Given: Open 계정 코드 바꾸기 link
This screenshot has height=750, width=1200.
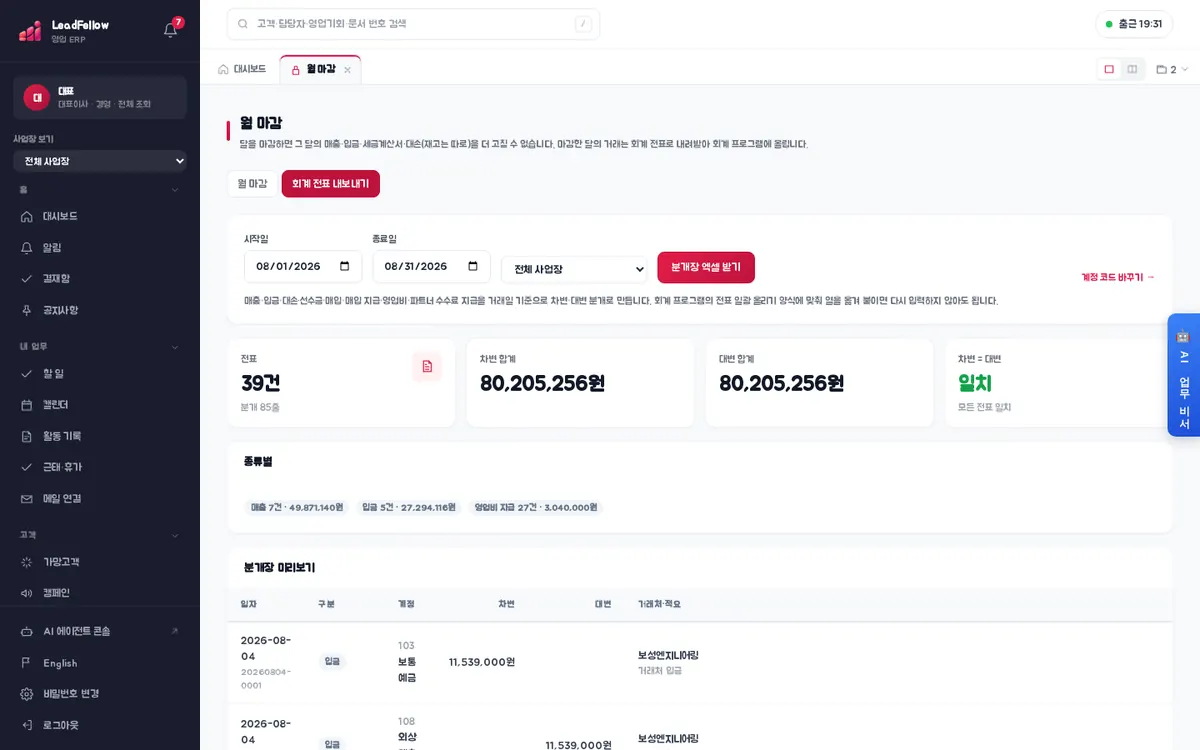Looking at the screenshot, I should click(1118, 277).
